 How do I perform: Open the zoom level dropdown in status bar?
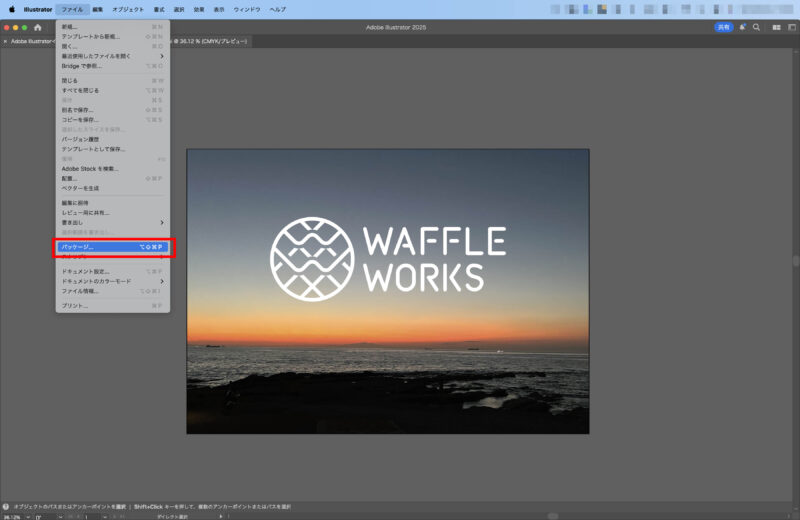pos(28,517)
